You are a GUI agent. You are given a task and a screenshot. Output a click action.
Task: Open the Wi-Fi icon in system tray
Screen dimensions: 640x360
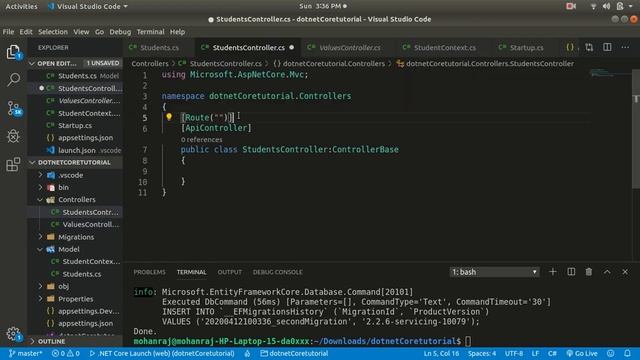(x=593, y=6)
